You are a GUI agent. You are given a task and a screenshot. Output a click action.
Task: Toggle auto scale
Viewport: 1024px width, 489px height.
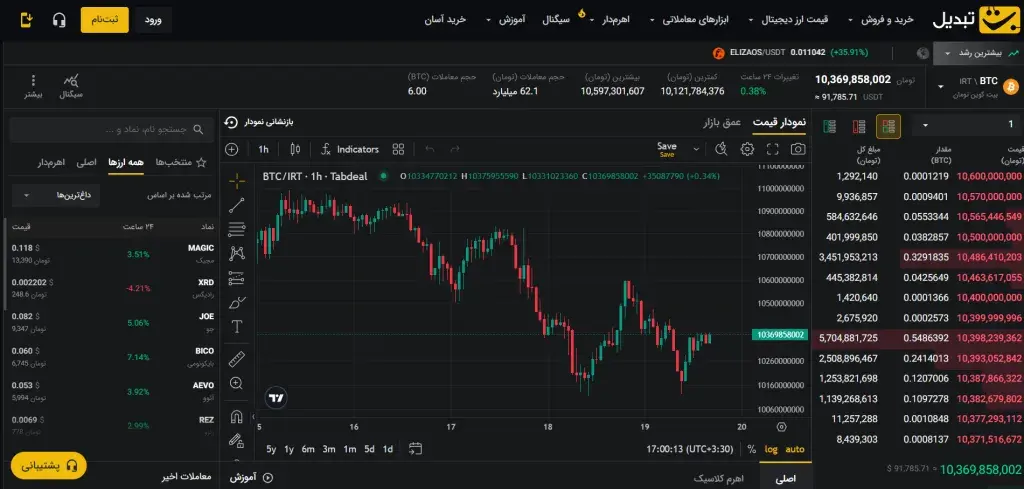point(795,449)
